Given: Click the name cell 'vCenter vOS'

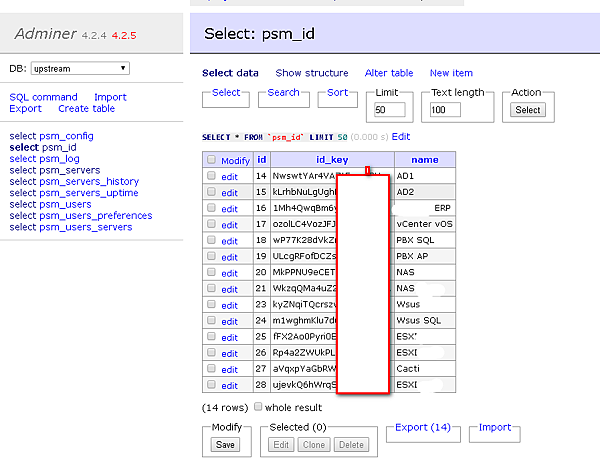Looking at the screenshot, I should coord(425,224).
